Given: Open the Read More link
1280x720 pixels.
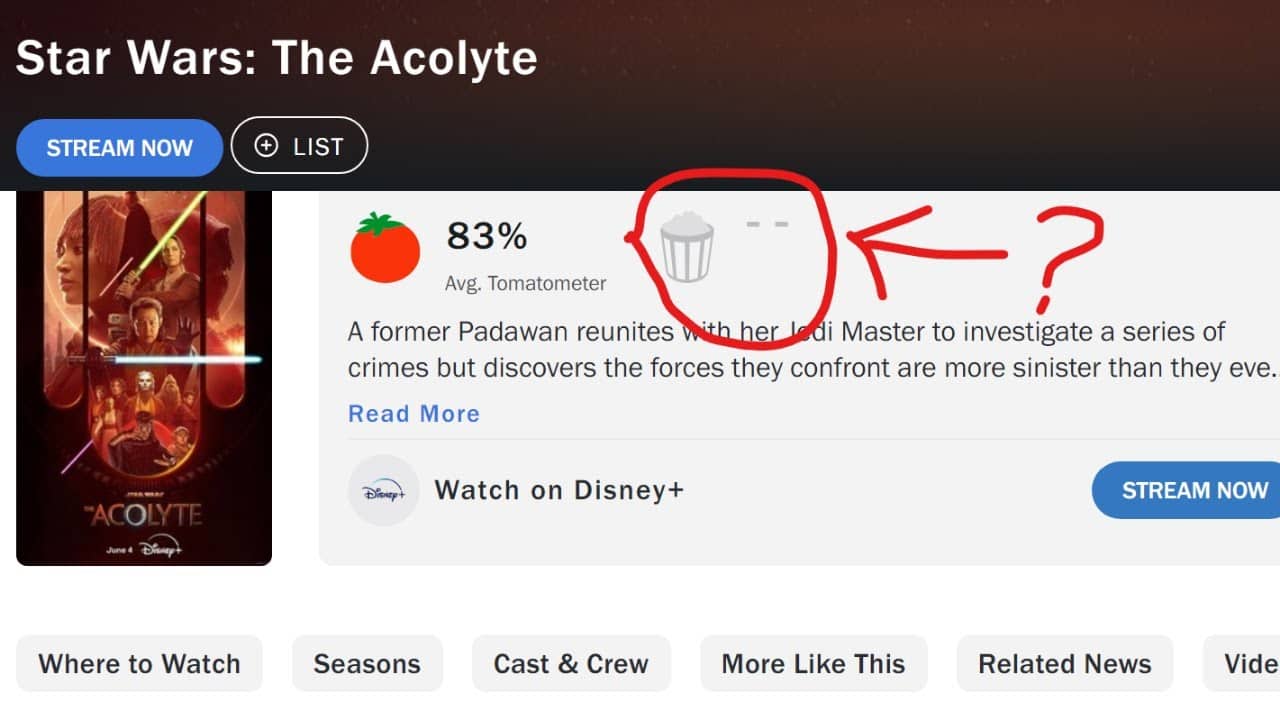Looking at the screenshot, I should coord(413,414).
